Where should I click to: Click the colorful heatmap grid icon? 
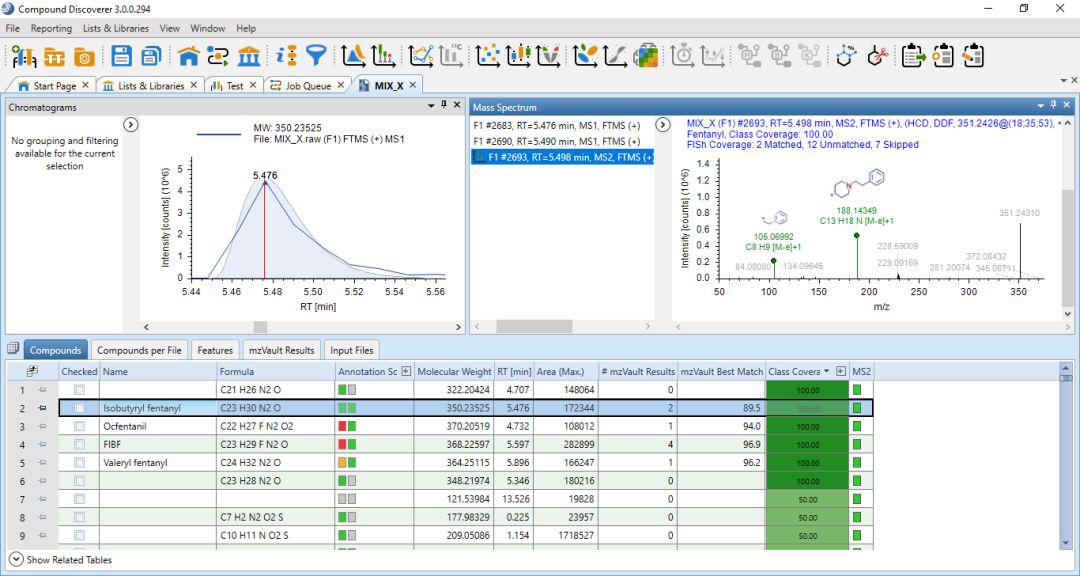point(647,56)
